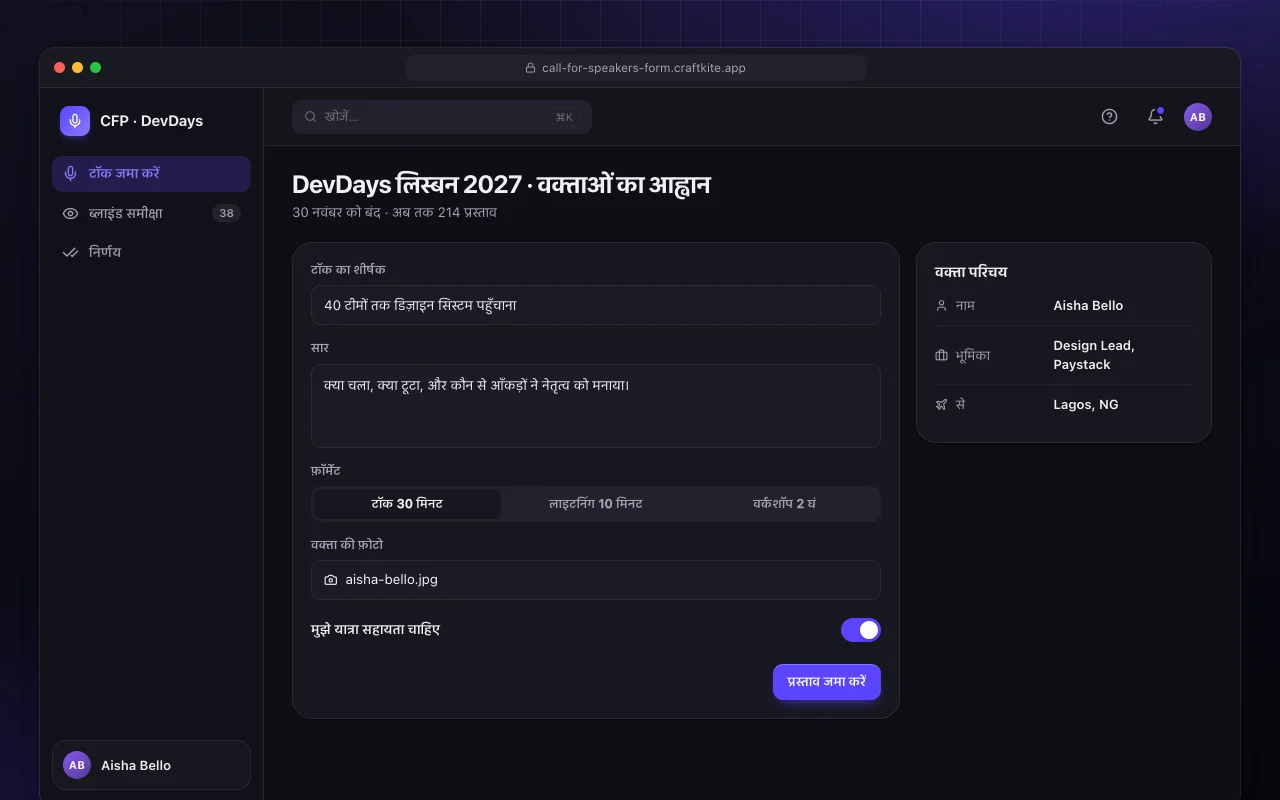Select the टॉक 30 मिनट format
Image resolution: width=1280 pixels, height=800 pixels.
[x=407, y=504]
